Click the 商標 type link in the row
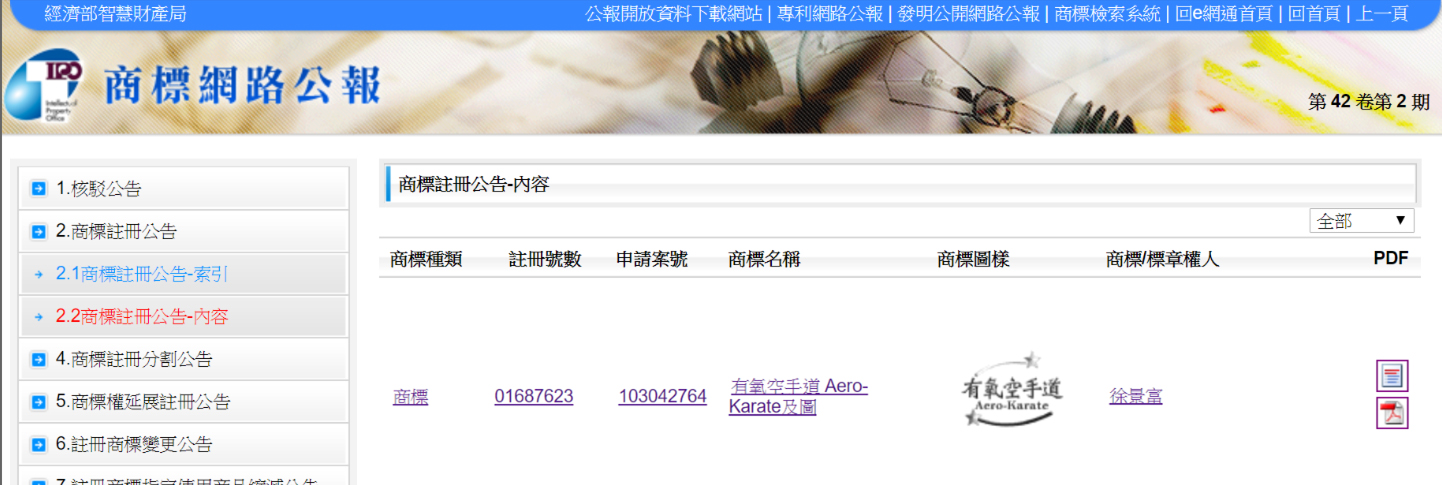Image resolution: width=1442 pixels, height=485 pixels. coord(411,397)
